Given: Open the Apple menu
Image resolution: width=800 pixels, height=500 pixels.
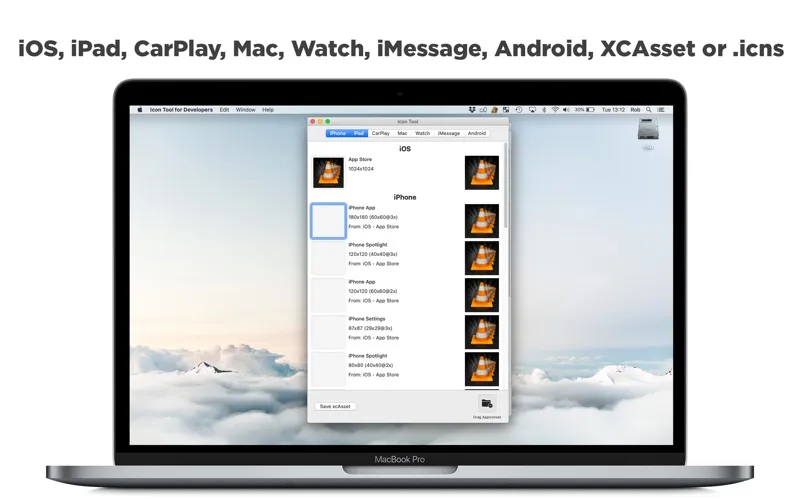Looking at the screenshot, I should point(140,110).
